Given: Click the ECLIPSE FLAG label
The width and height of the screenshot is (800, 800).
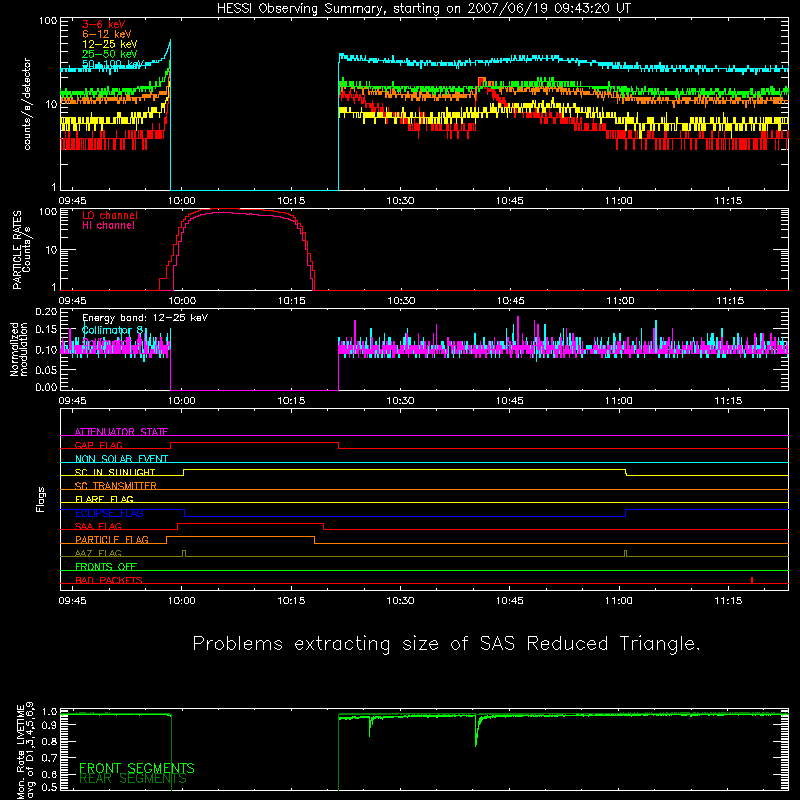Looking at the screenshot, I should 109,513.
